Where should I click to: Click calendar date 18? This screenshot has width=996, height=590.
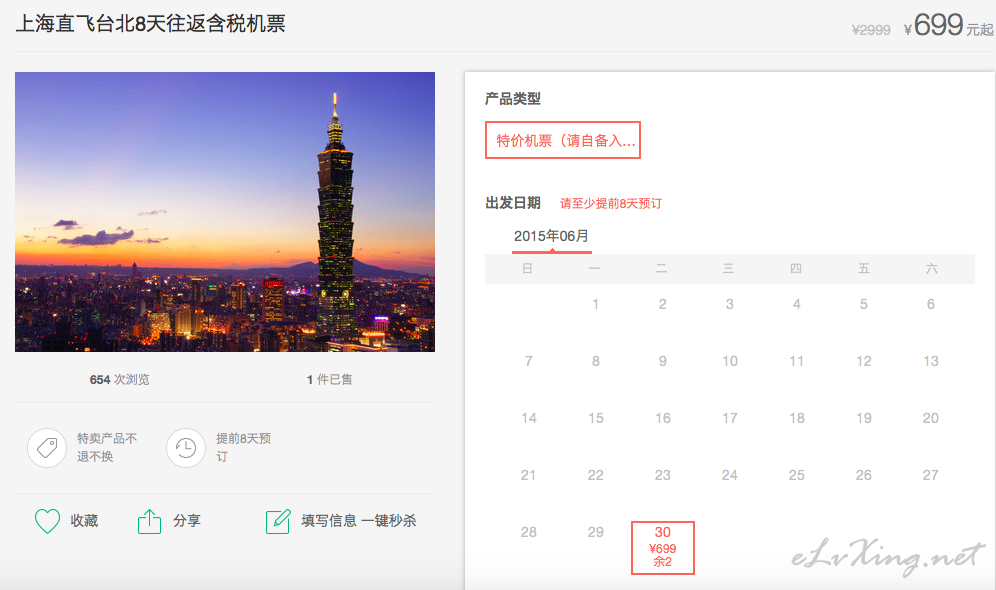tap(797, 419)
